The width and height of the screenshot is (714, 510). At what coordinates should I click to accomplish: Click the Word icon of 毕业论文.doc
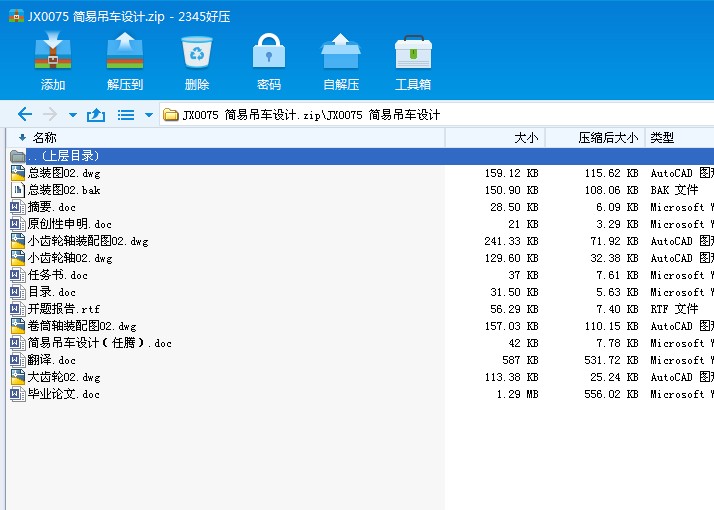pos(17,394)
